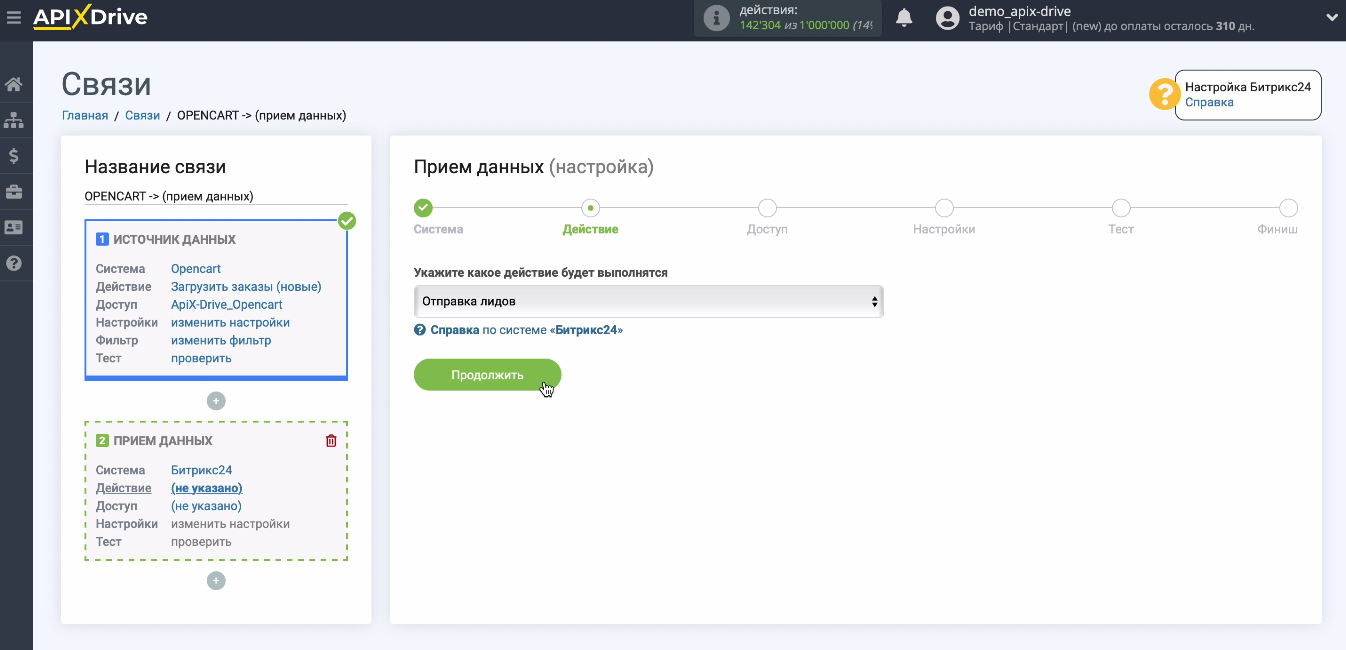
Task: Click the demo_apix-drive username
Action: pyautogui.click(x=1019, y=11)
